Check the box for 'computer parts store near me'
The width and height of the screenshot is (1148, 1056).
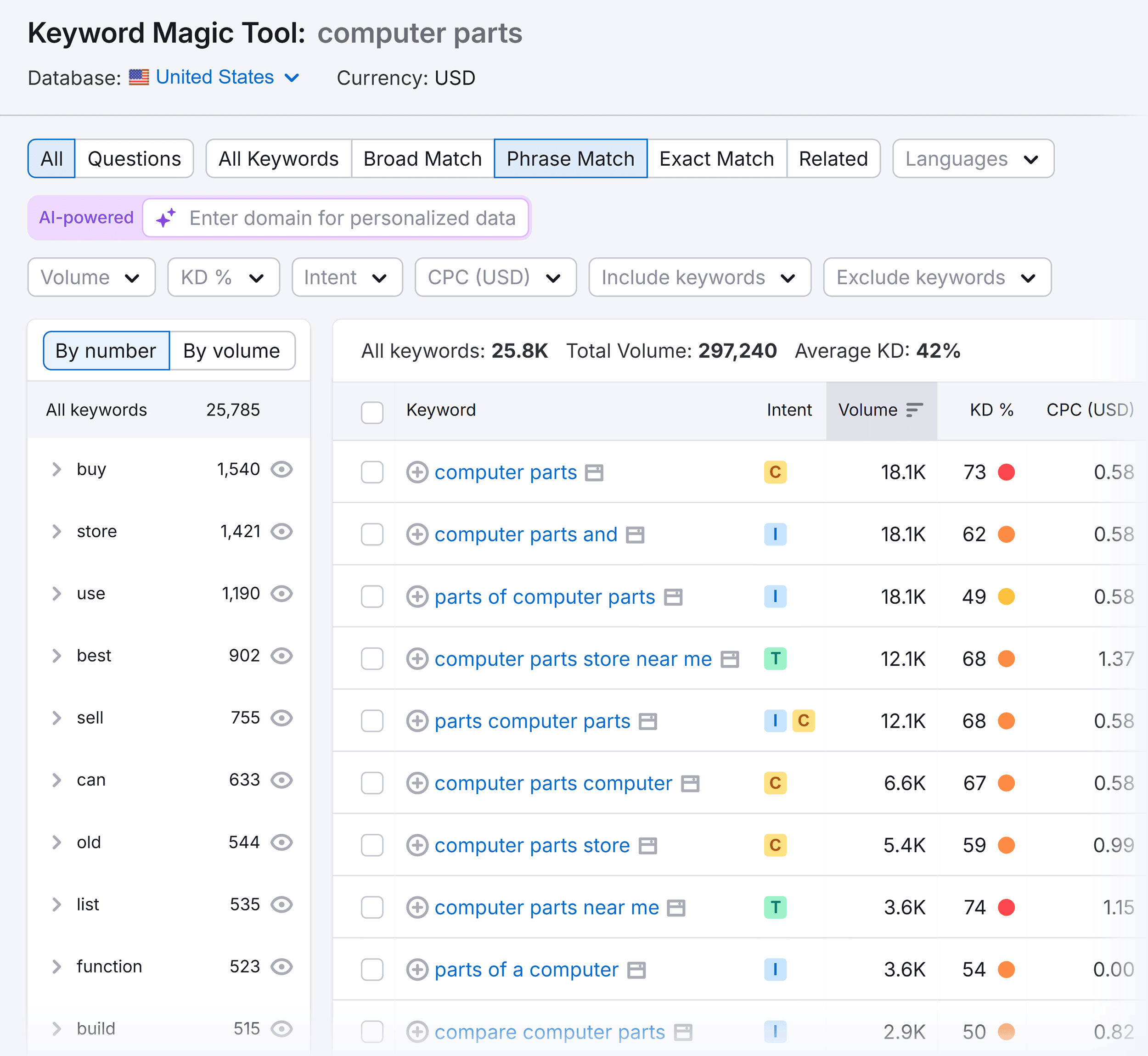pos(372,659)
